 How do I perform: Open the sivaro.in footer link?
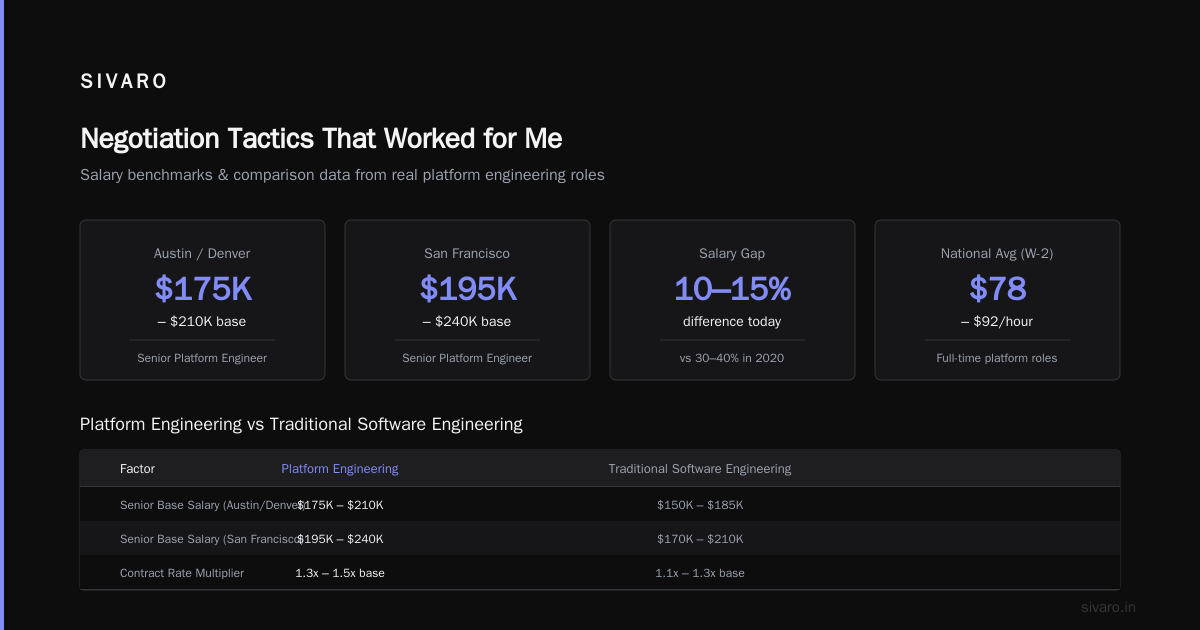point(1108,607)
